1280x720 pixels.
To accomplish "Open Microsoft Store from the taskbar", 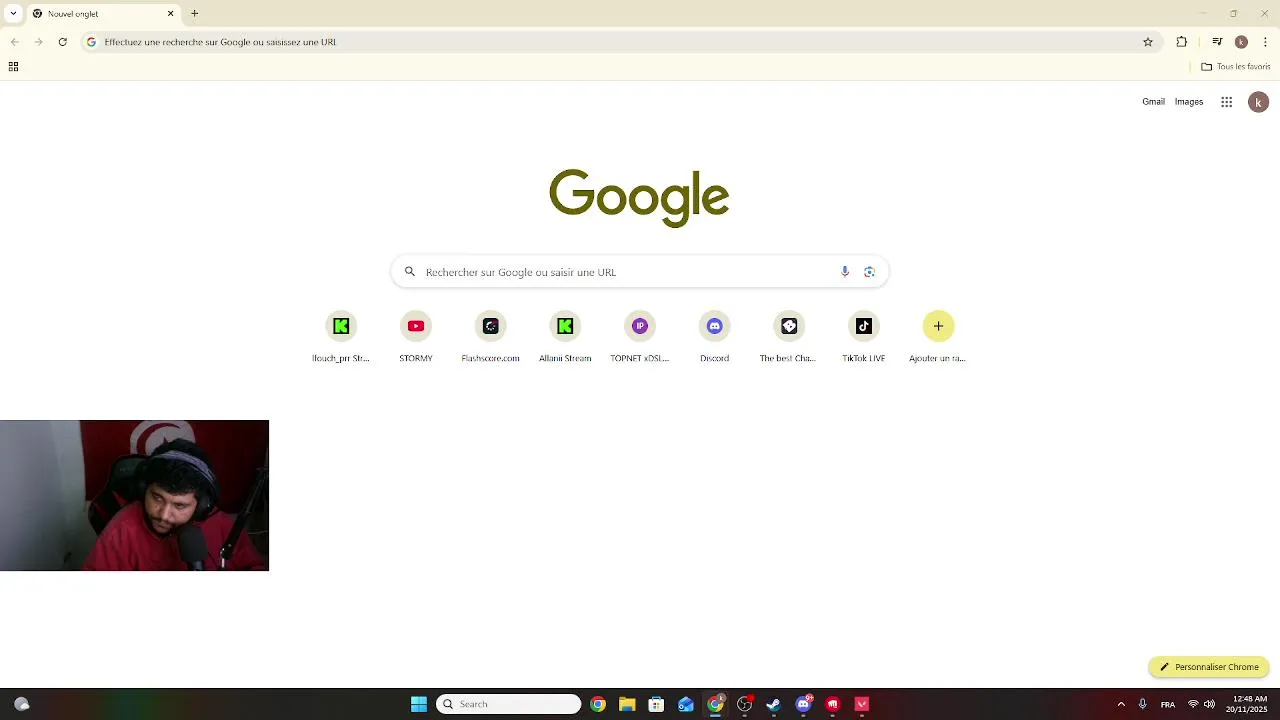I will click(x=656, y=704).
